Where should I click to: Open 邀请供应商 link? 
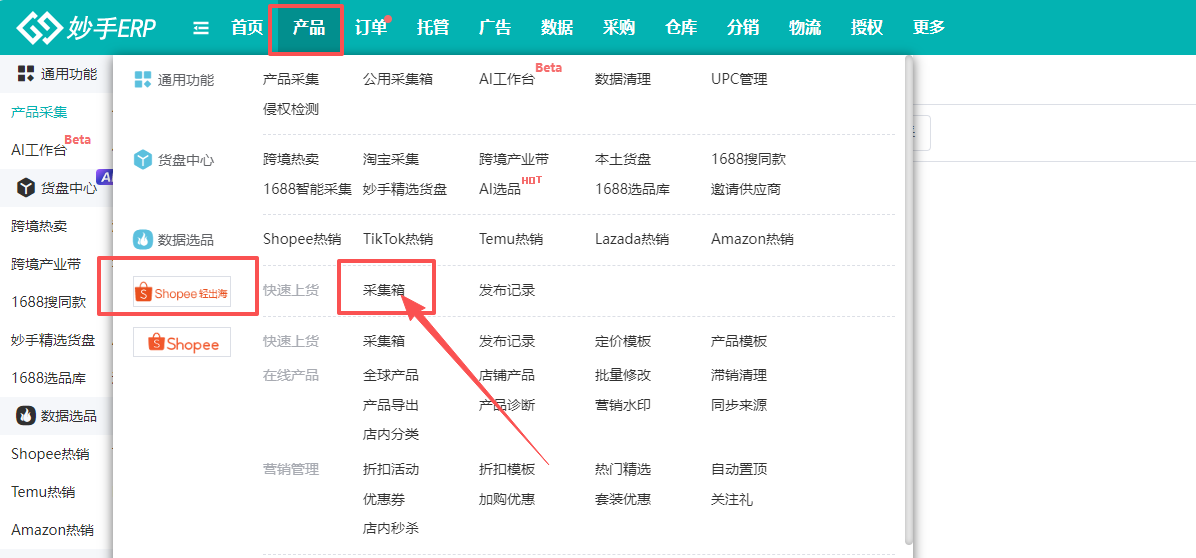[746, 189]
